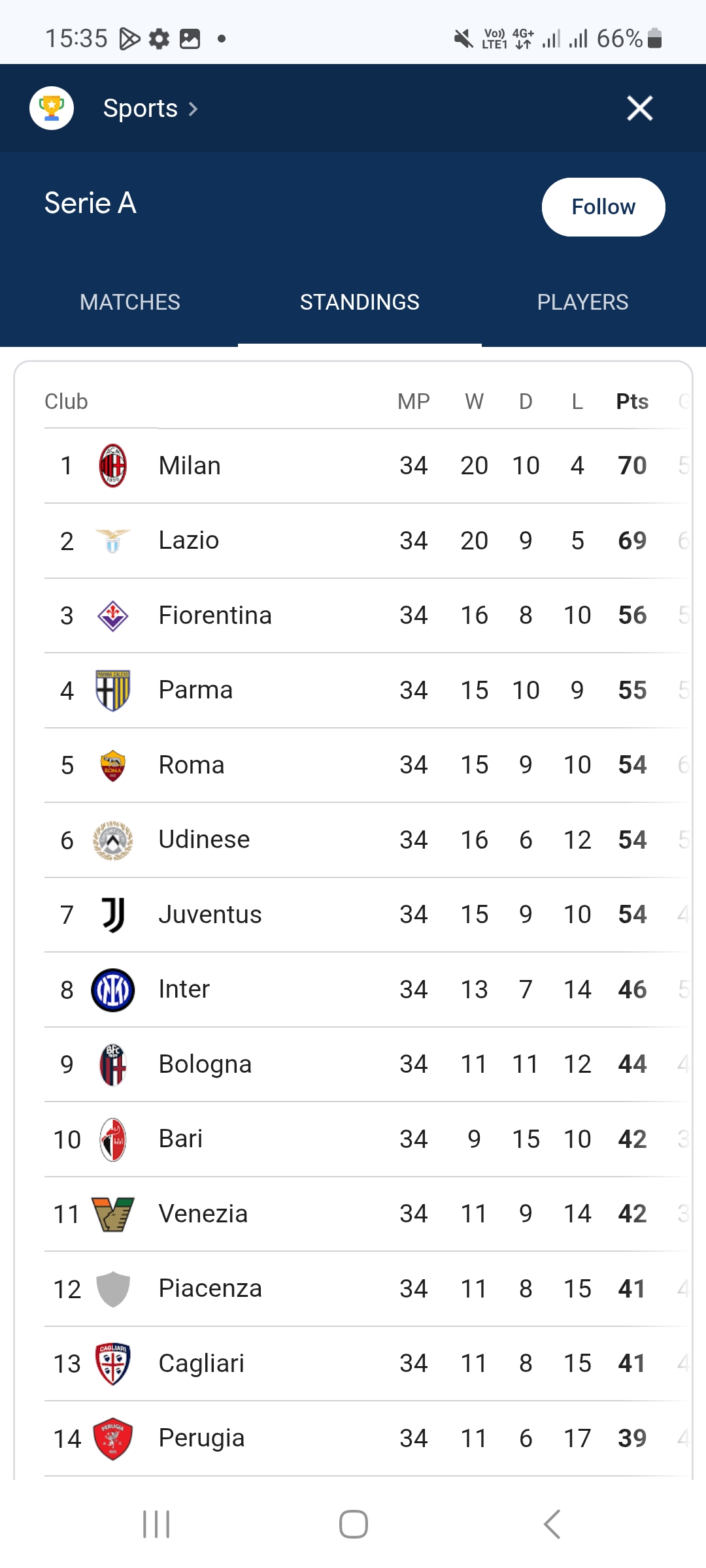Follow the Serie A league
Image resolution: width=706 pixels, height=1568 pixels.
click(603, 207)
